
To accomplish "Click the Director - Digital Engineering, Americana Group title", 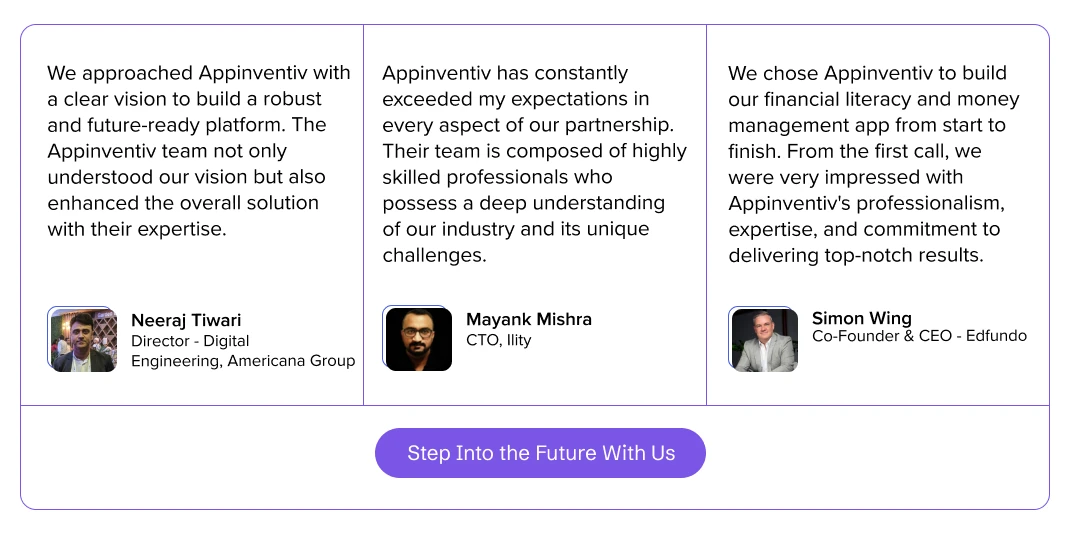I will point(243,351).
